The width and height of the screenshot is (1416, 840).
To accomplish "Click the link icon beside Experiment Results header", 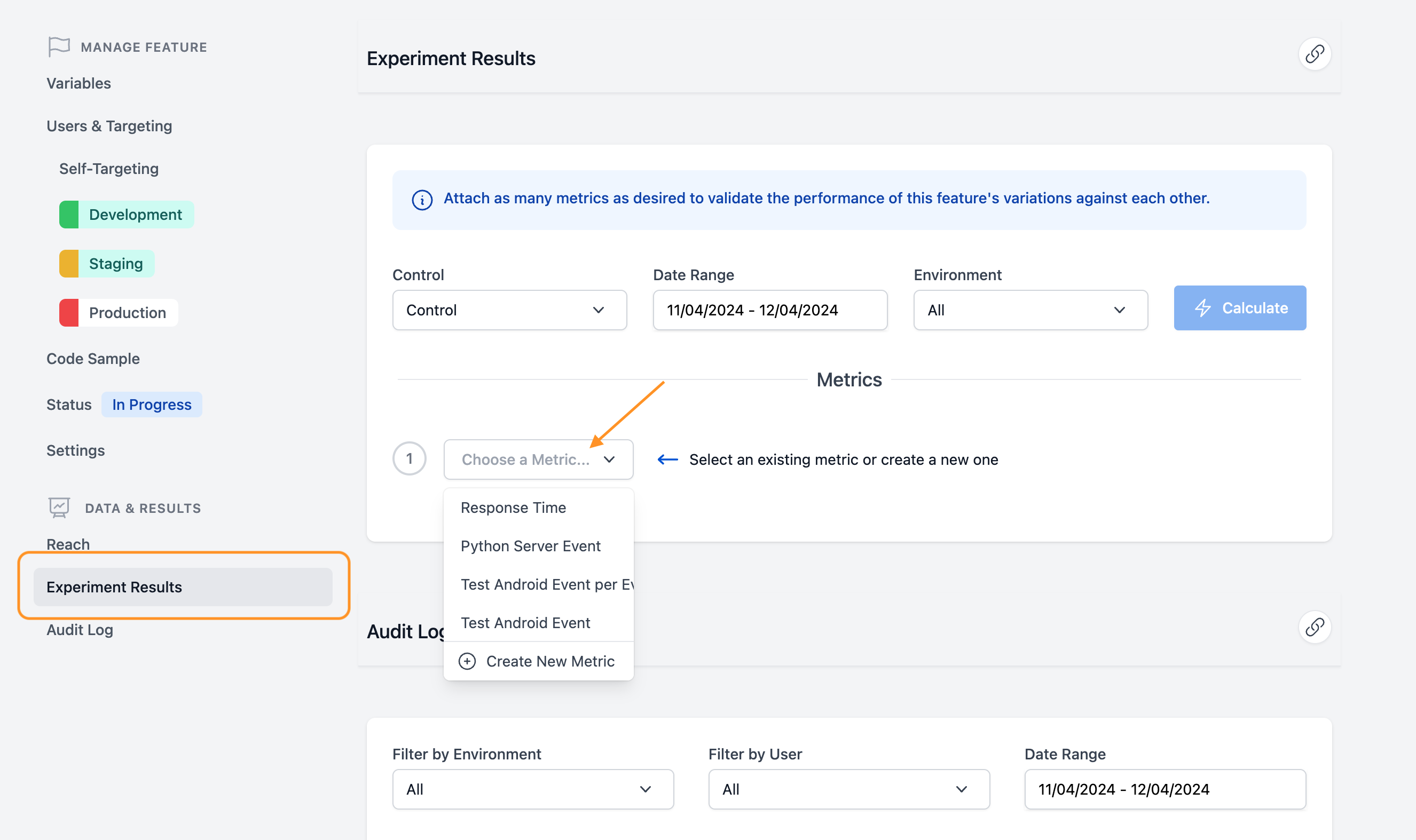I will point(1315,53).
